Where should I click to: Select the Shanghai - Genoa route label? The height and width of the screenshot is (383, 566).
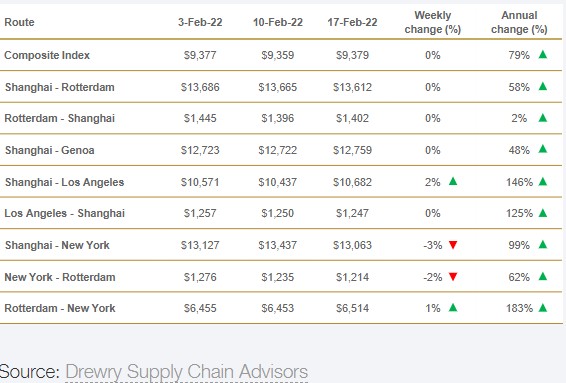(x=49, y=150)
